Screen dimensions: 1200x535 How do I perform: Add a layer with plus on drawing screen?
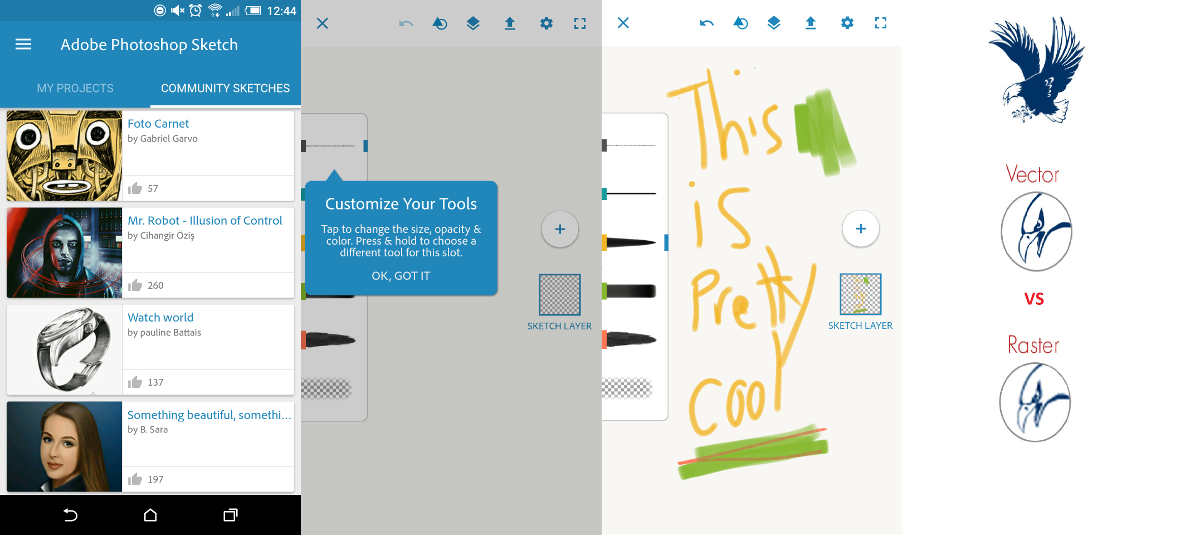pos(860,229)
